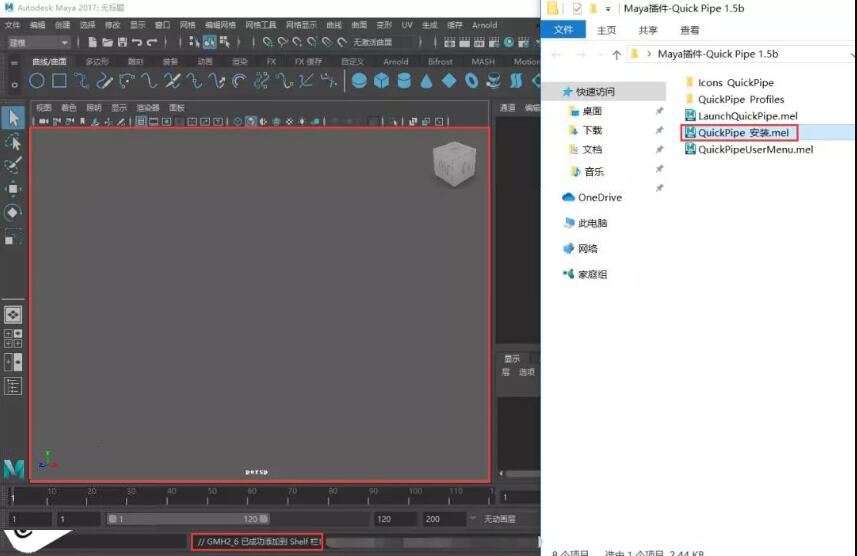Screen dimensions: 857x556
Task: Open the QuickPipe Profiles folder
Action: pyautogui.click(x=734, y=99)
